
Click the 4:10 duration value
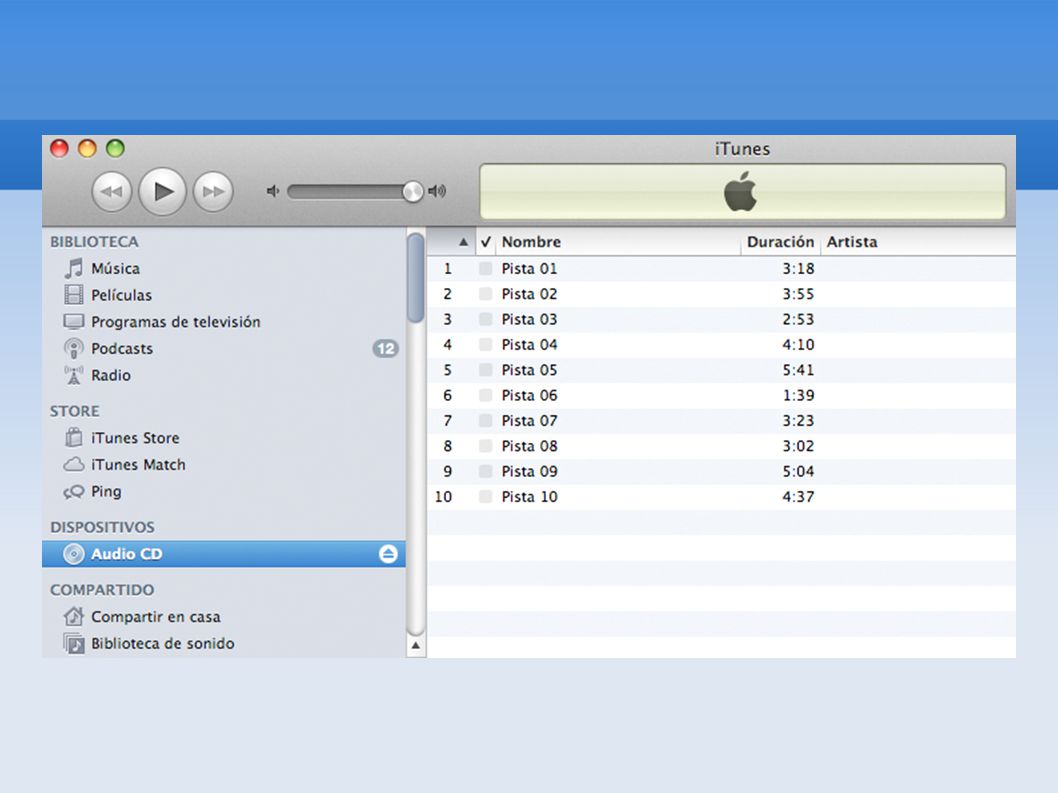click(x=798, y=344)
